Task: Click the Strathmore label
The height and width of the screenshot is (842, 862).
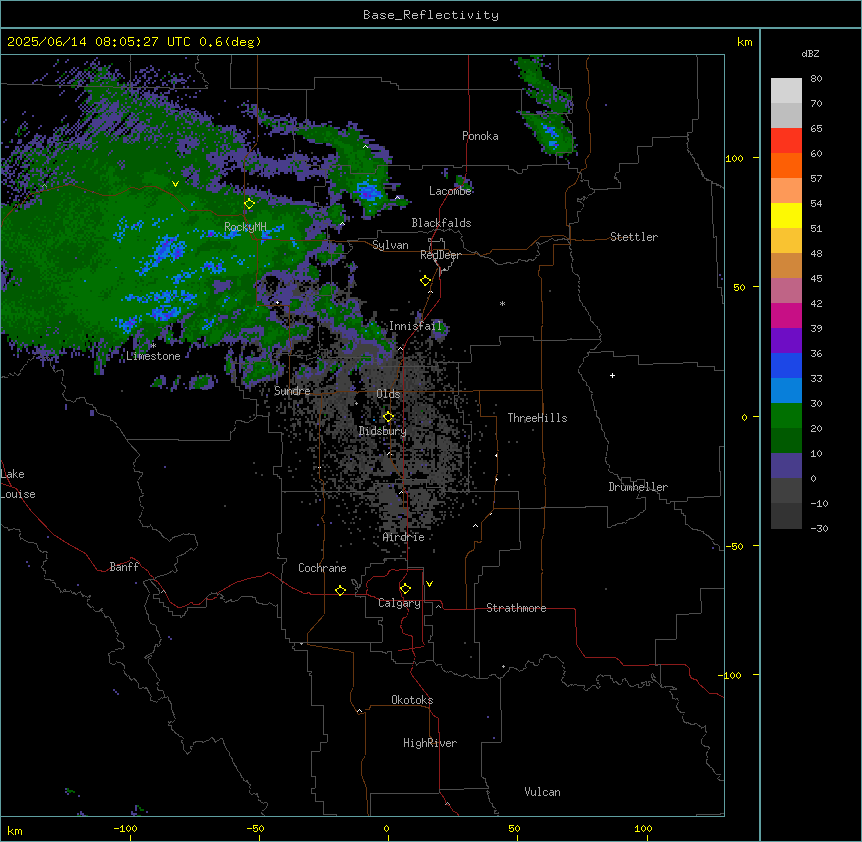Action: [x=516, y=608]
